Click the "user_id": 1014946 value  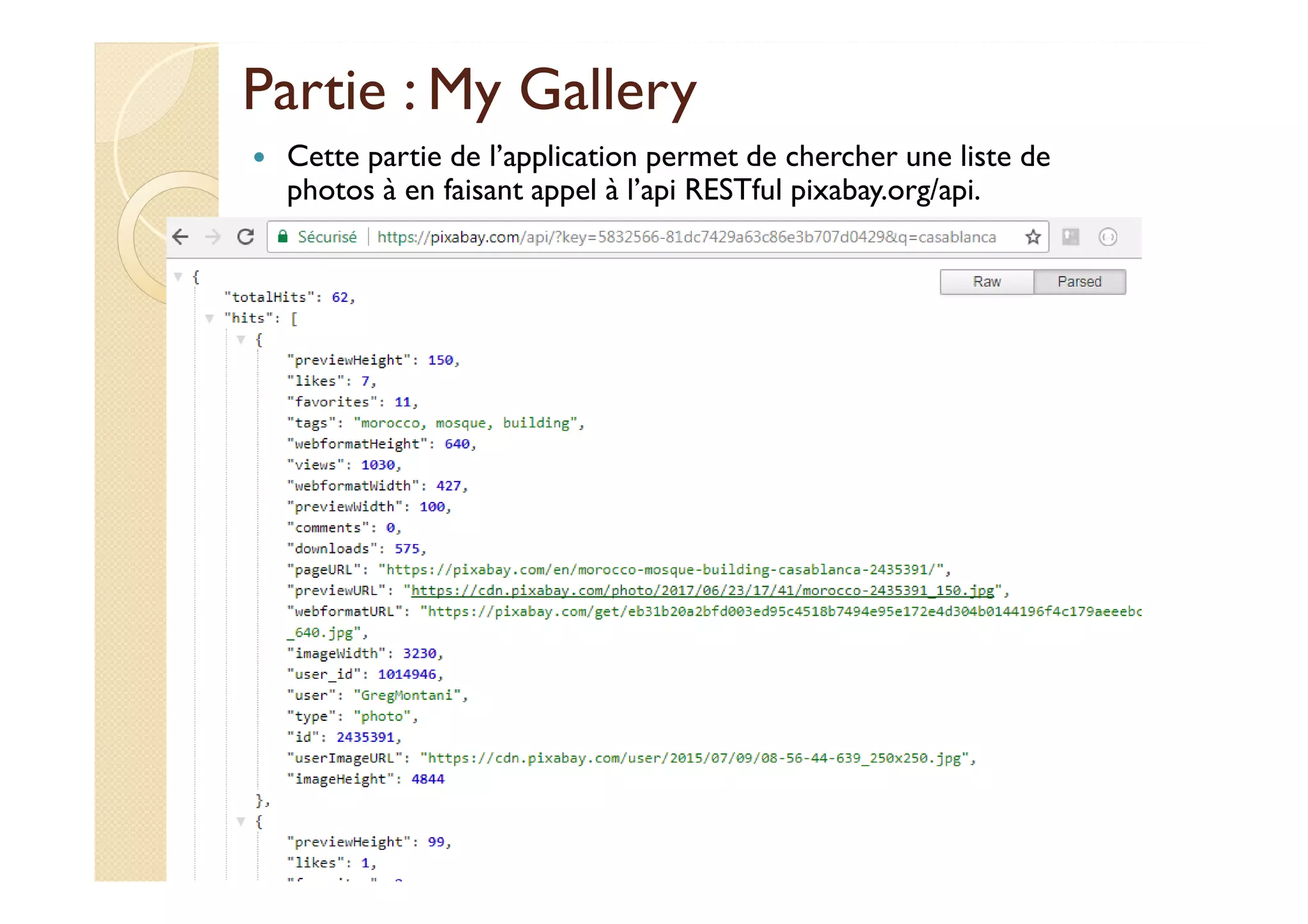(x=407, y=674)
